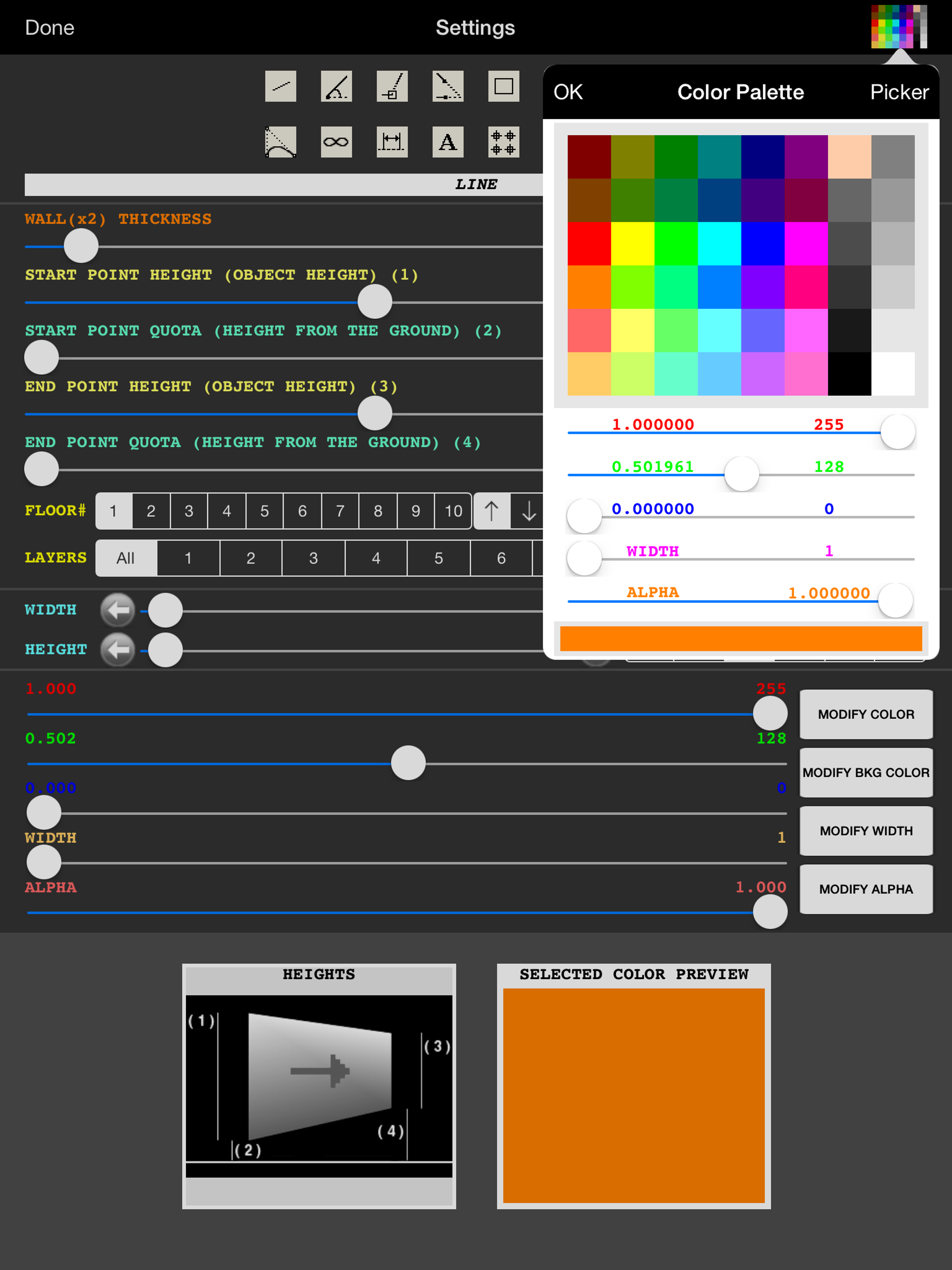Image resolution: width=952 pixels, height=1270 pixels.
Task: Select the Bezier curve tool
Action: [280, 142]
